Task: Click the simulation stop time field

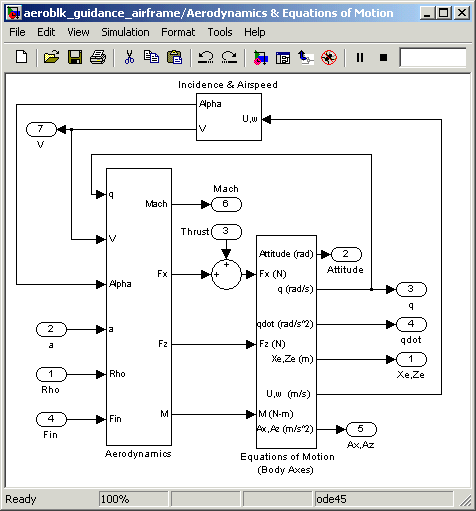Action: click(433, 58)
